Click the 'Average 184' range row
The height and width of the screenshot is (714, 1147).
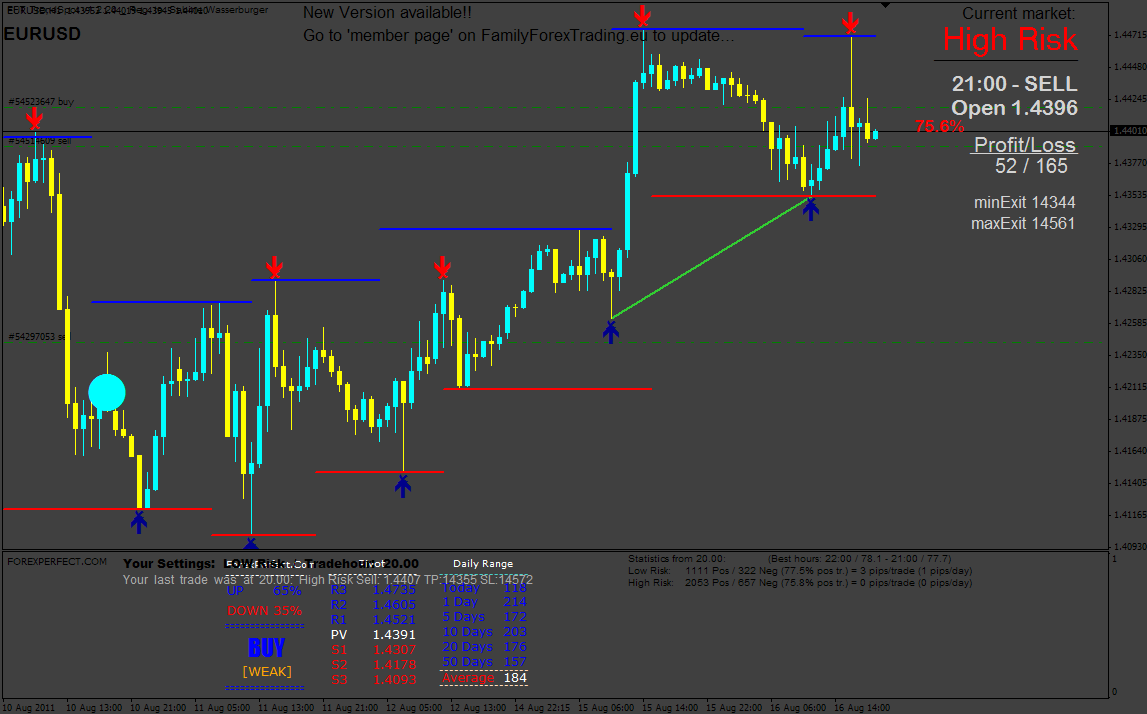484,678
